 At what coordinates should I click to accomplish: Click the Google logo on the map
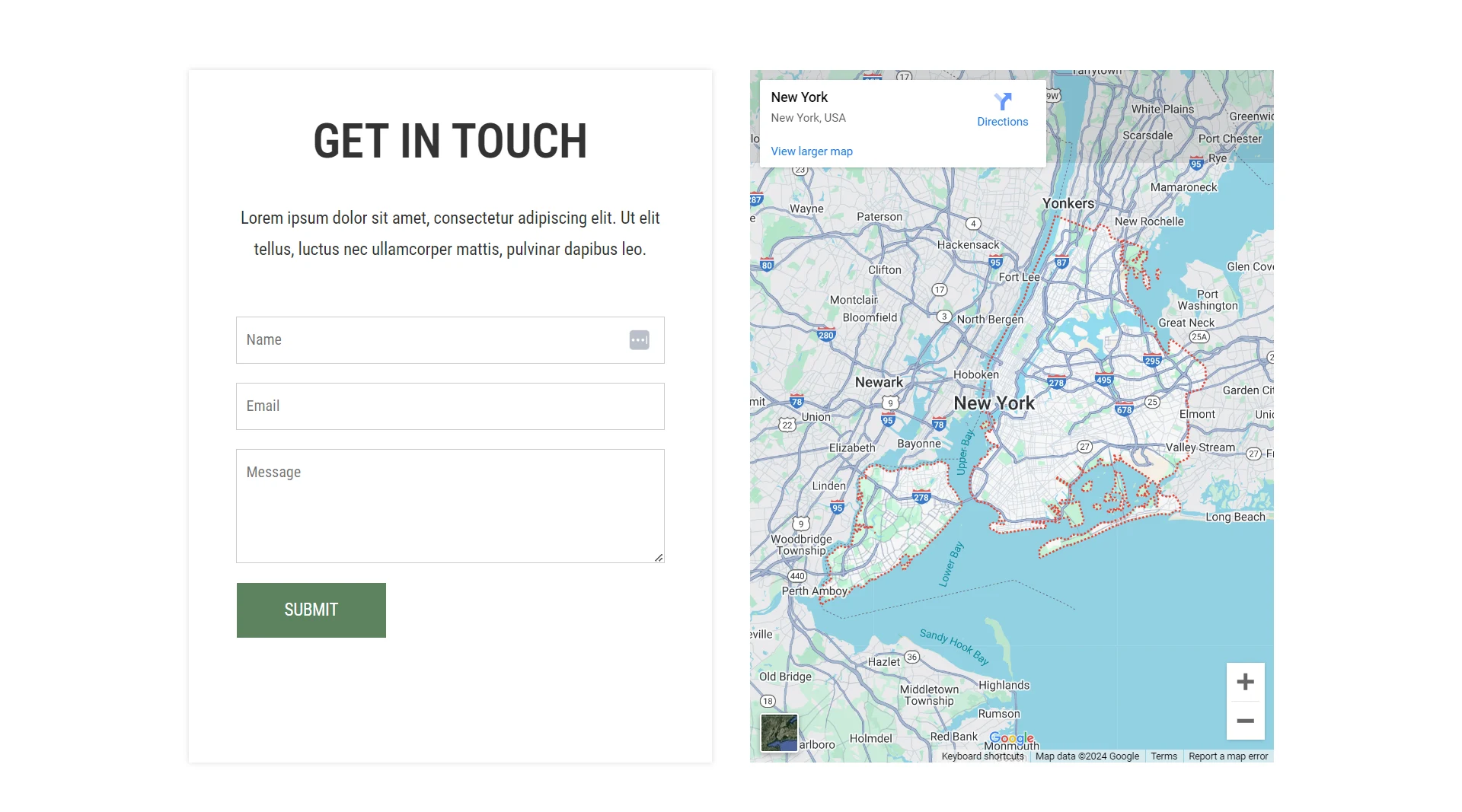tap(1011, 737)
